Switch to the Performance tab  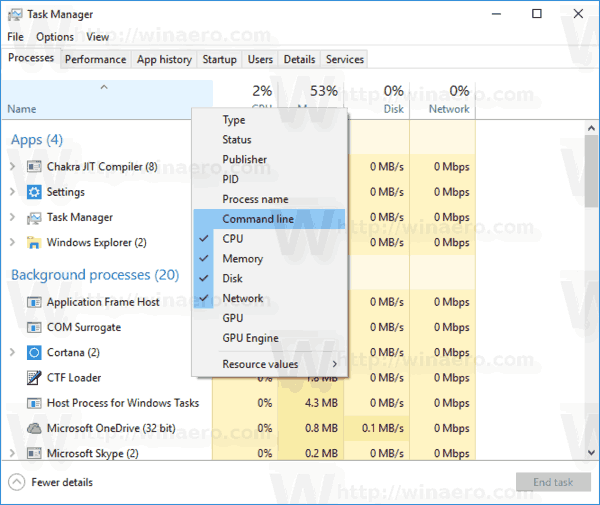pyautogui.click(x=96, y=60)
